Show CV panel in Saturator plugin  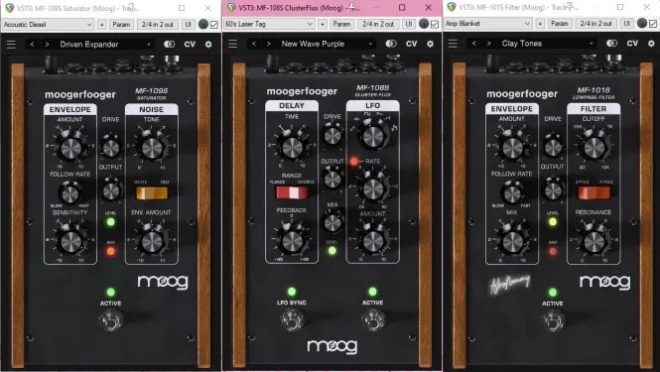(190, 44)
